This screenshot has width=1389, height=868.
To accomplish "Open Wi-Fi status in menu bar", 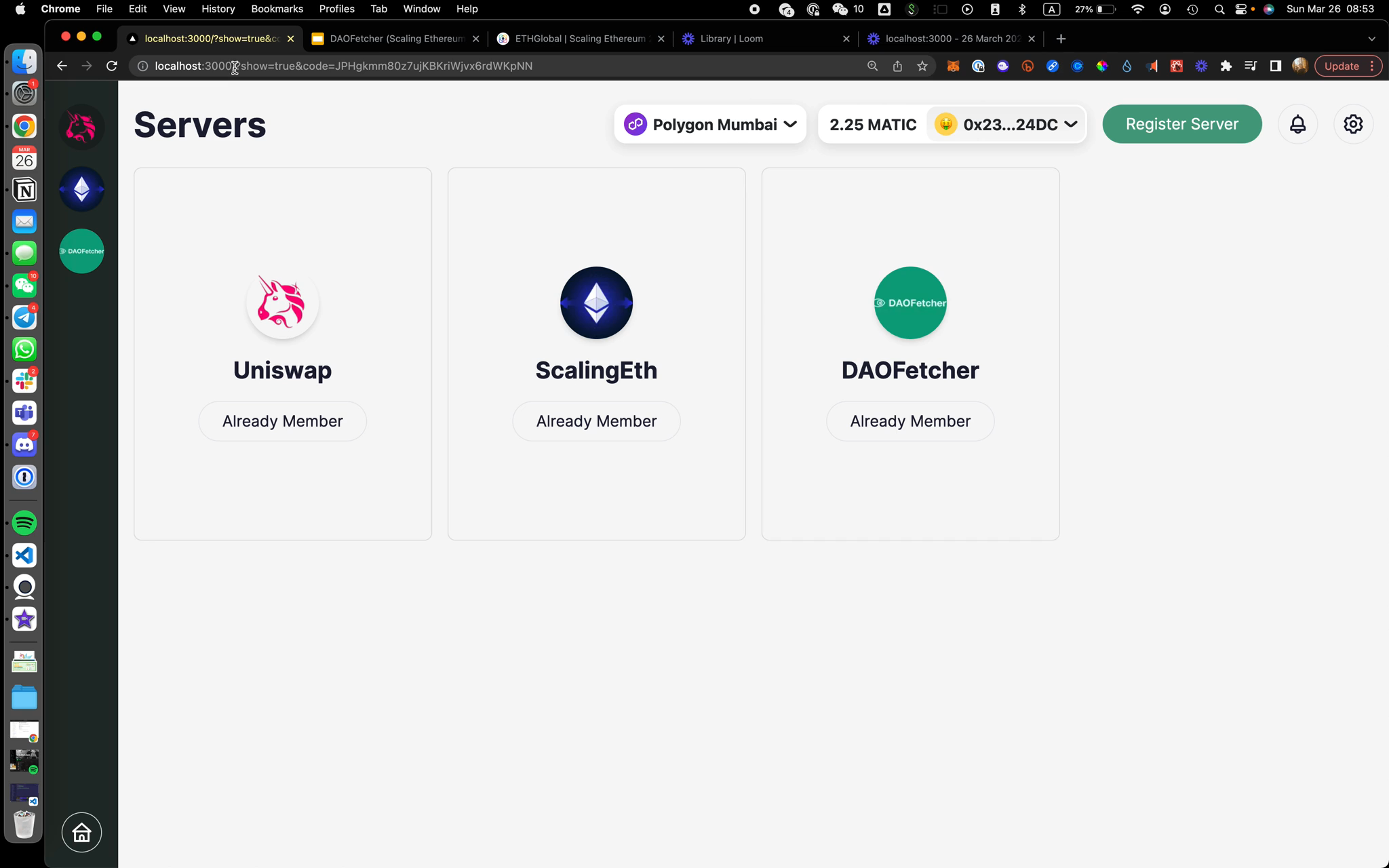I will [1137, 9].
